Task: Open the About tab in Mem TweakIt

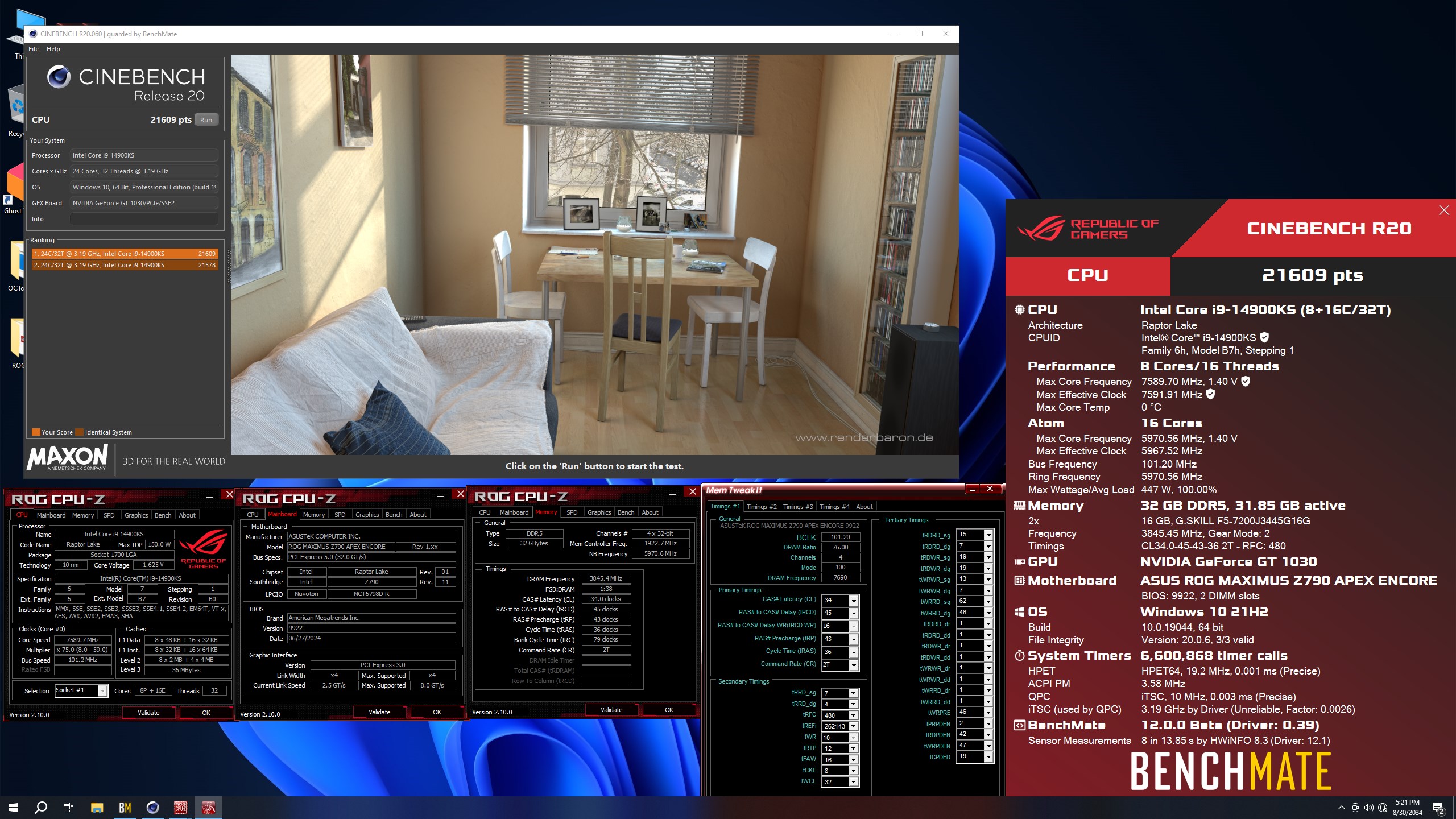Action: coord(864,507)
